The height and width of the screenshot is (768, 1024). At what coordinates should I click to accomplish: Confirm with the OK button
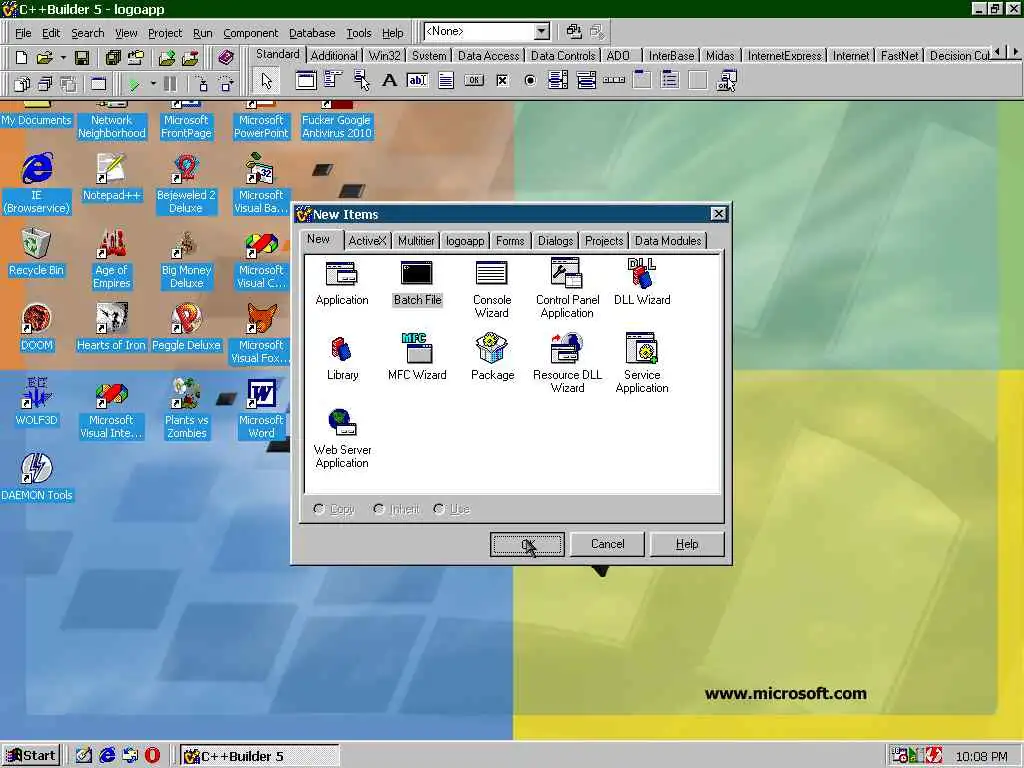pyautogui.click(x=527, y=544)
